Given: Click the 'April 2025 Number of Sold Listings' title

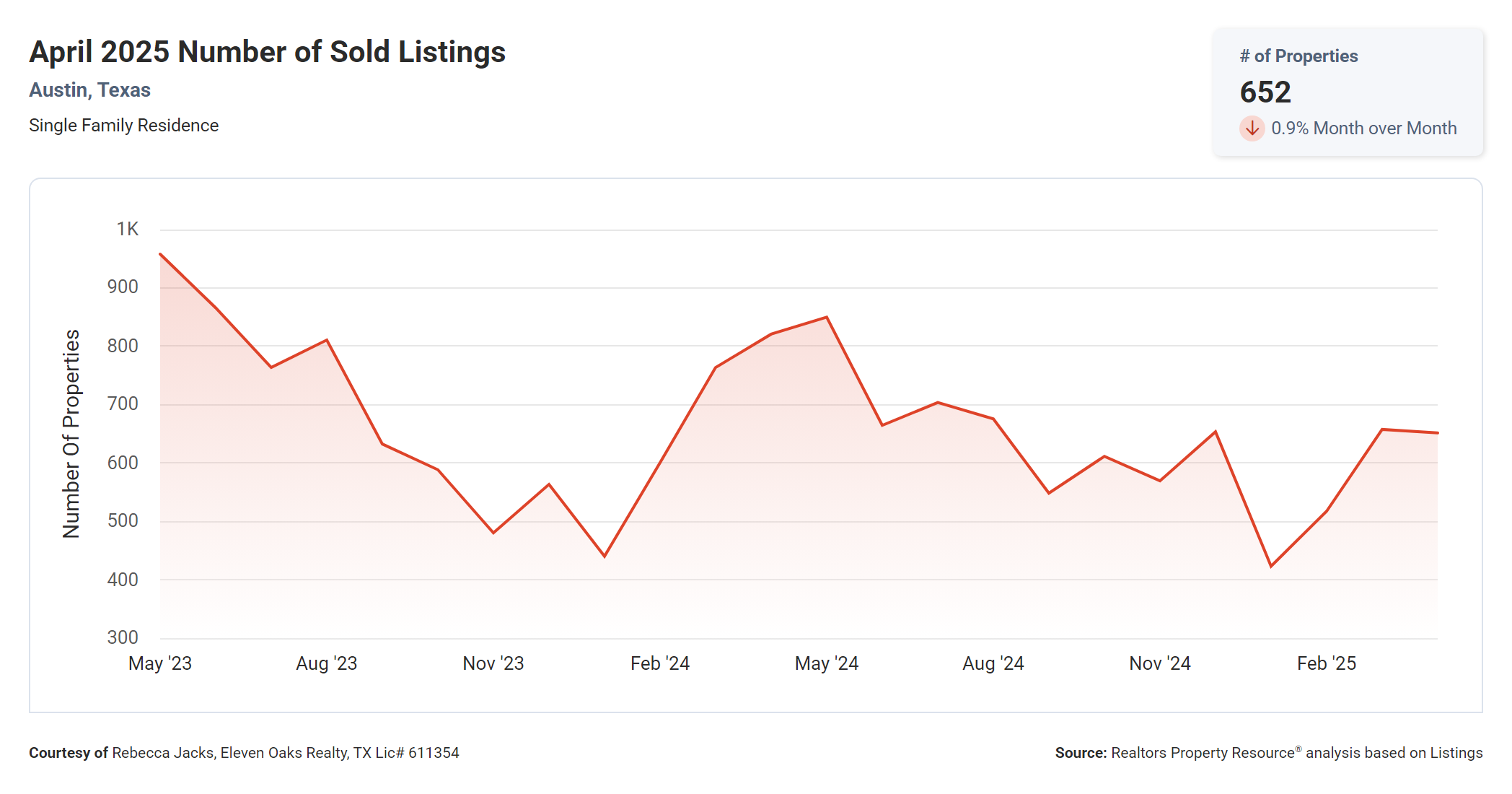Looking at the screenshot, I should 267,52.
